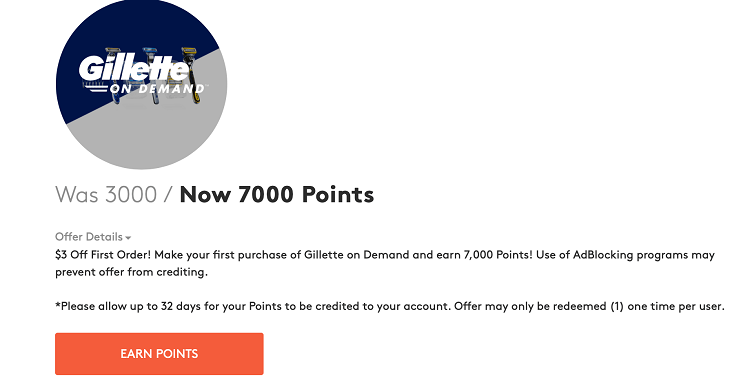This screenshot has width=750, height=389.
Task: Click the 32 days crediting disclaimer
Action: (x=253, y=306)
